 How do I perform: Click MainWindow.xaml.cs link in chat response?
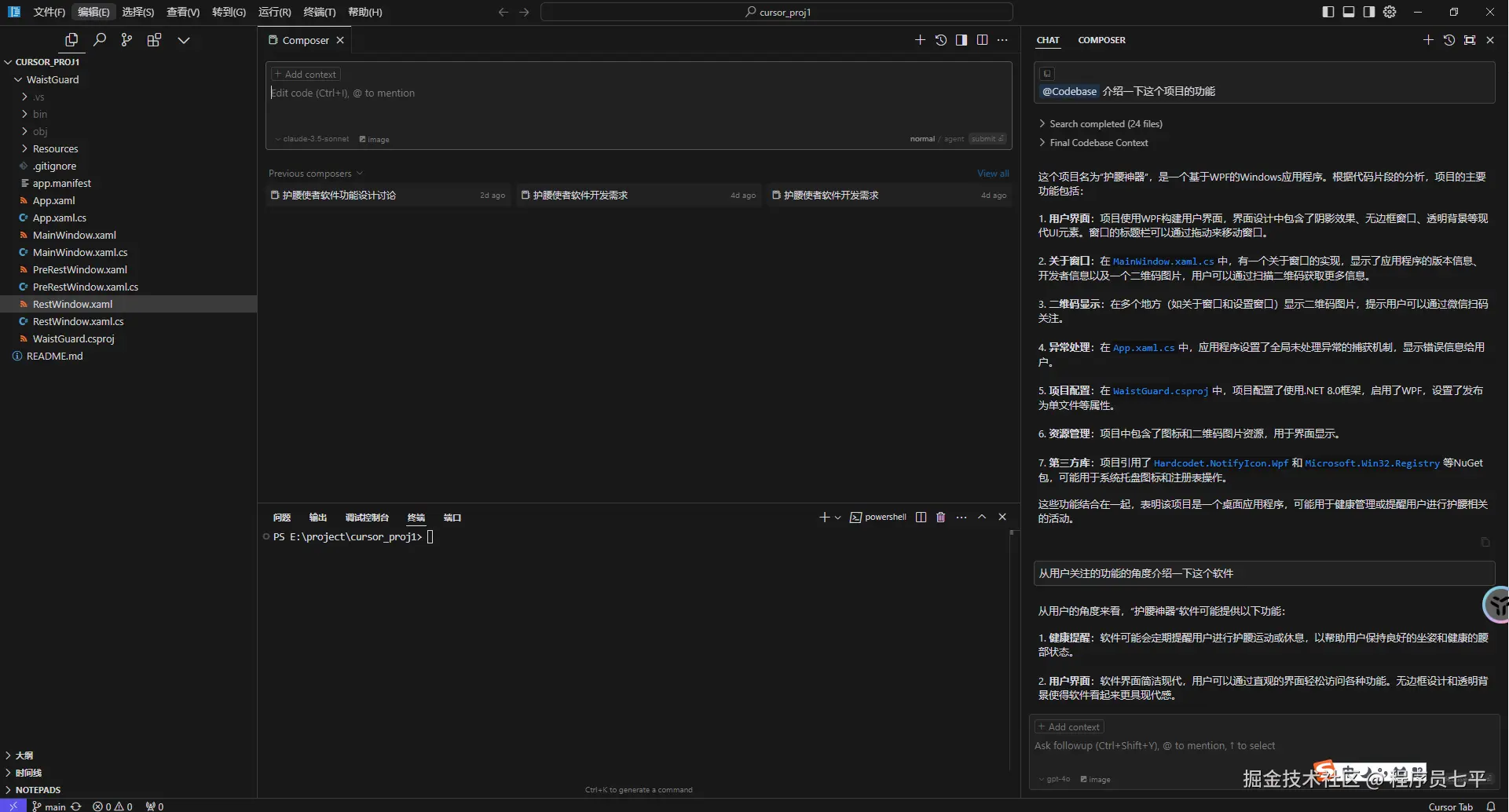(x=1163, y=262)
